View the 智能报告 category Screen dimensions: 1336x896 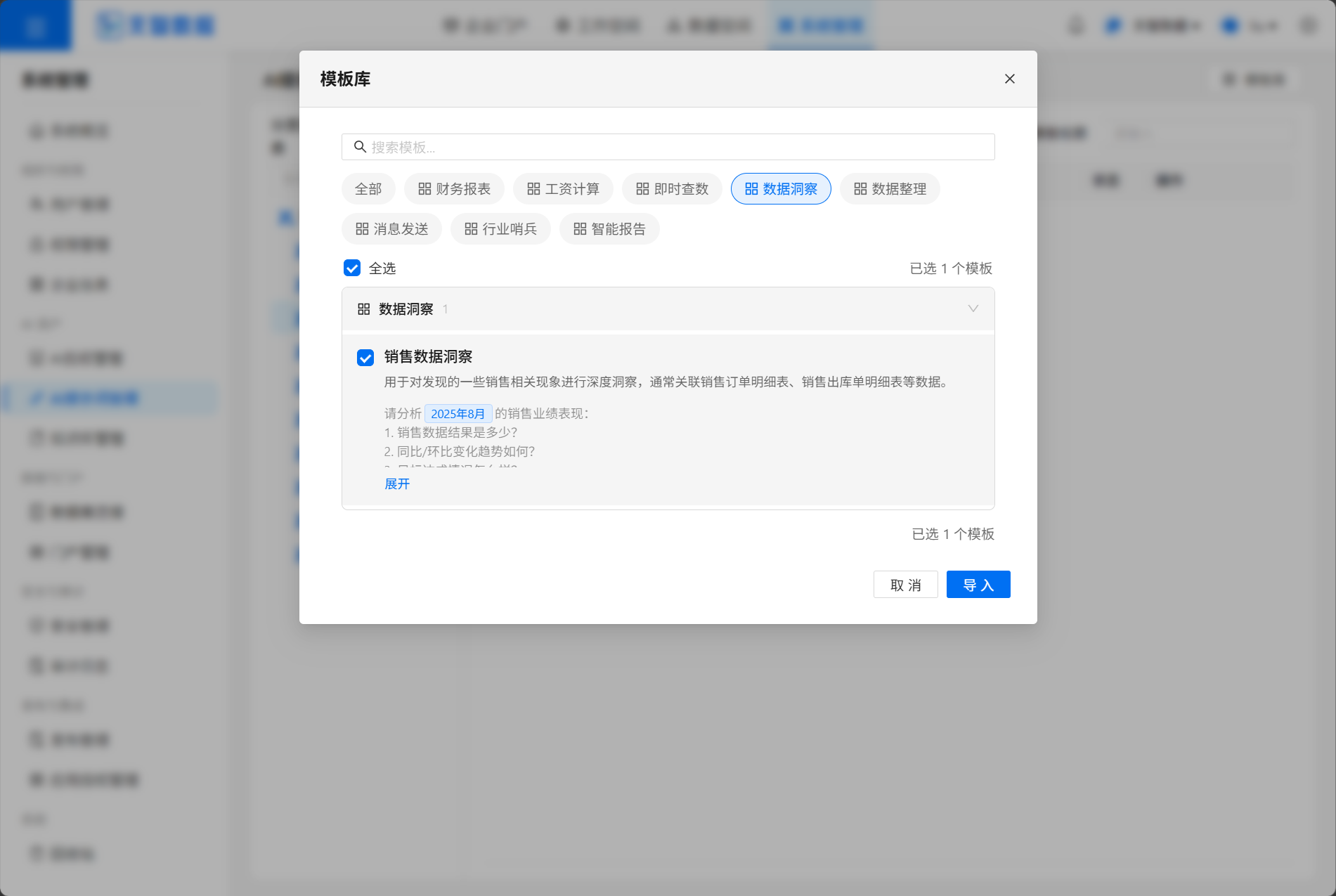(x=609, y=229)
